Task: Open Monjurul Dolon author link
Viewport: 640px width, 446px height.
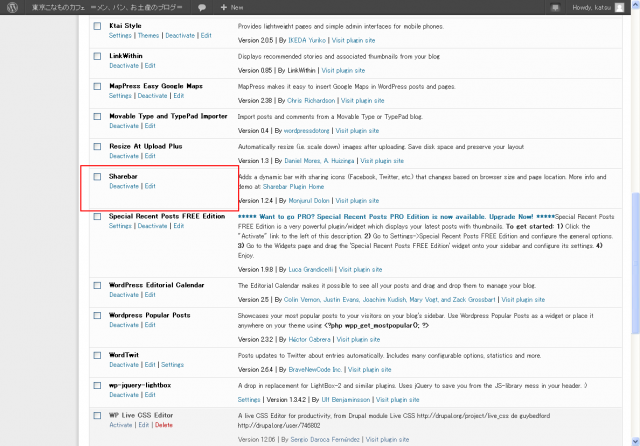Action: coord(309,201)
